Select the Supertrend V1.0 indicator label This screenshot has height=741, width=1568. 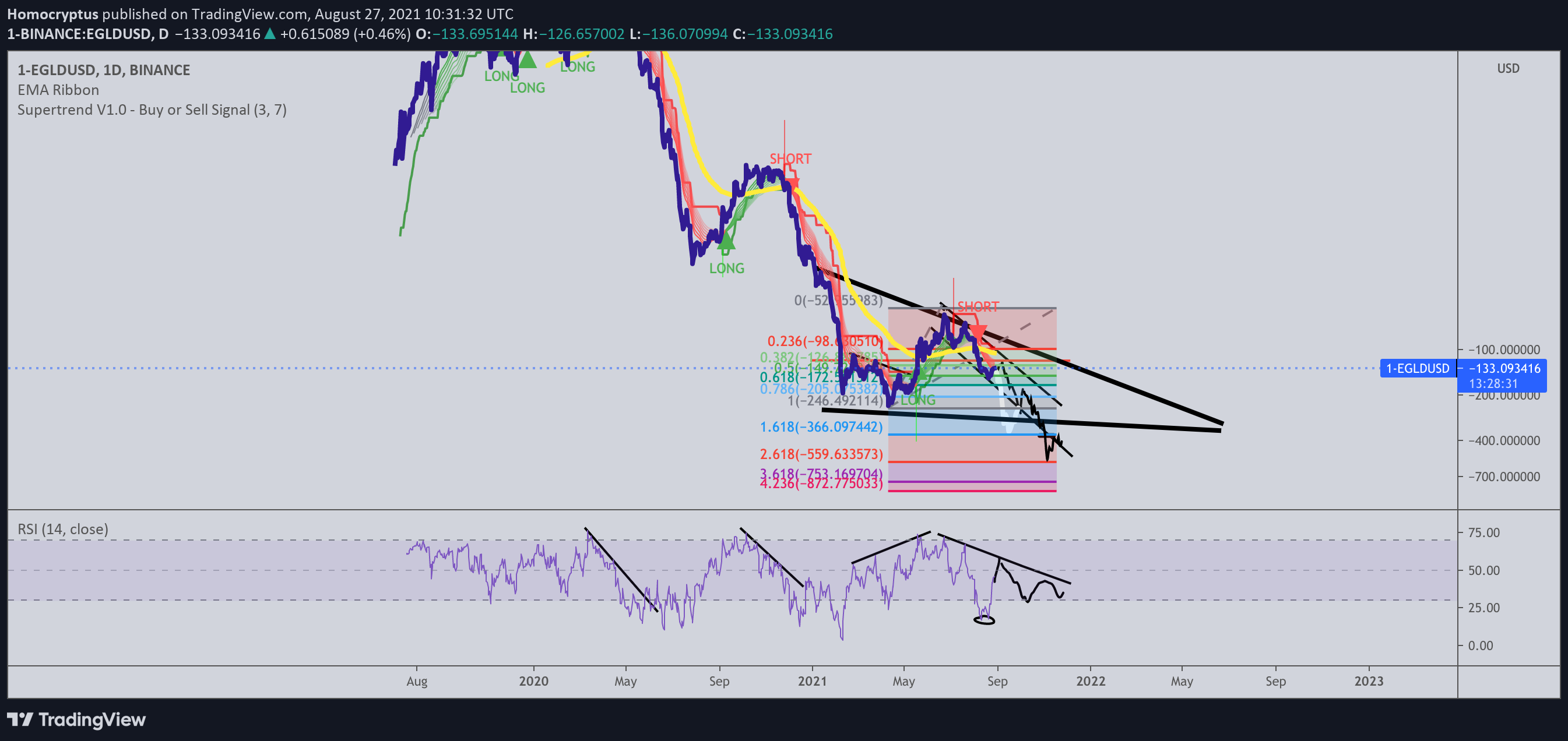point(152,110)
